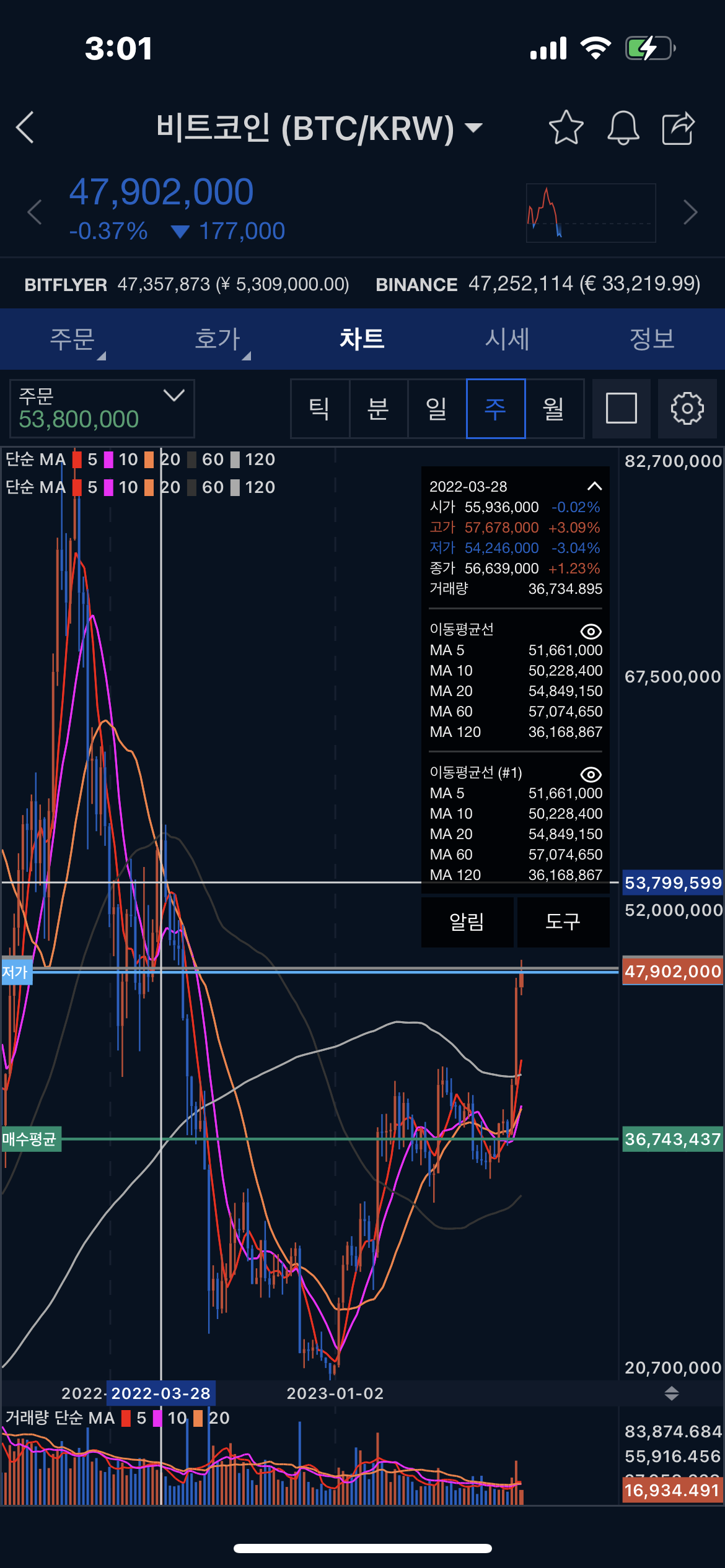725x1568 pixels.
Task: Tap the 36,743,437 average price axis label
Action: pos(673,1139)
